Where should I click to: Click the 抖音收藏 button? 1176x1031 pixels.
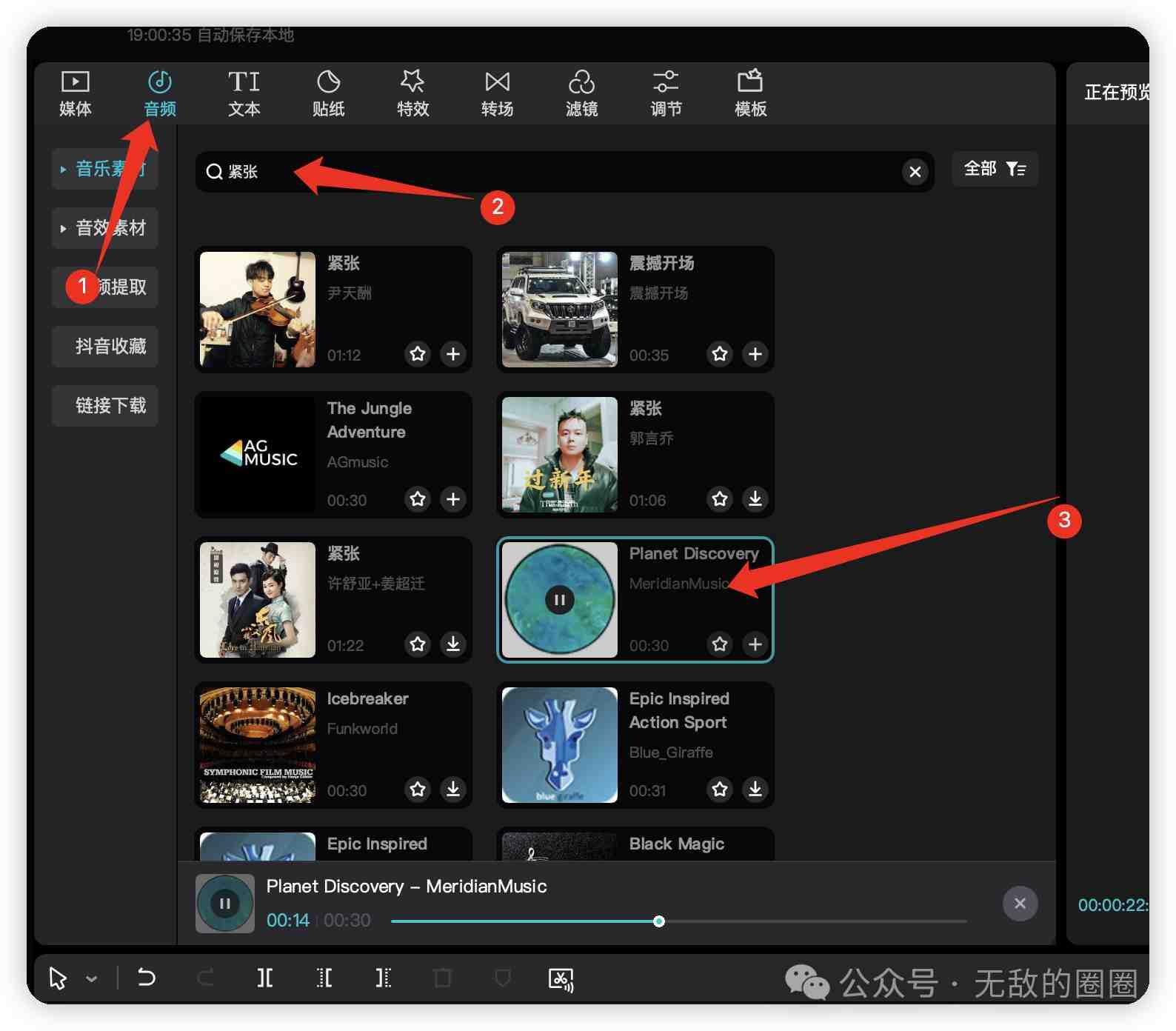click(x=105, y=347)
